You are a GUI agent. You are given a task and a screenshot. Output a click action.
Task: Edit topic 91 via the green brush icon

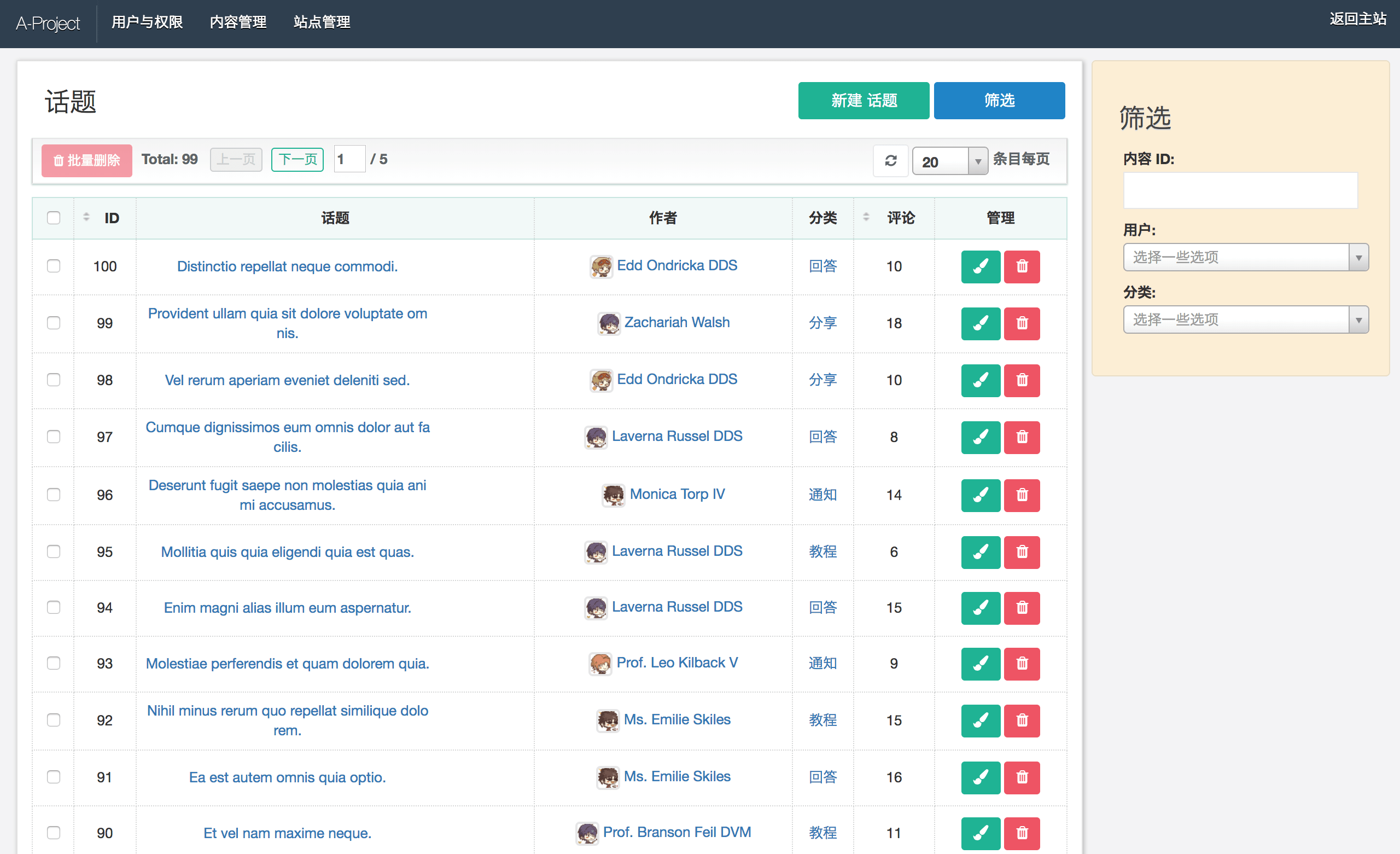tap(980, 778)
